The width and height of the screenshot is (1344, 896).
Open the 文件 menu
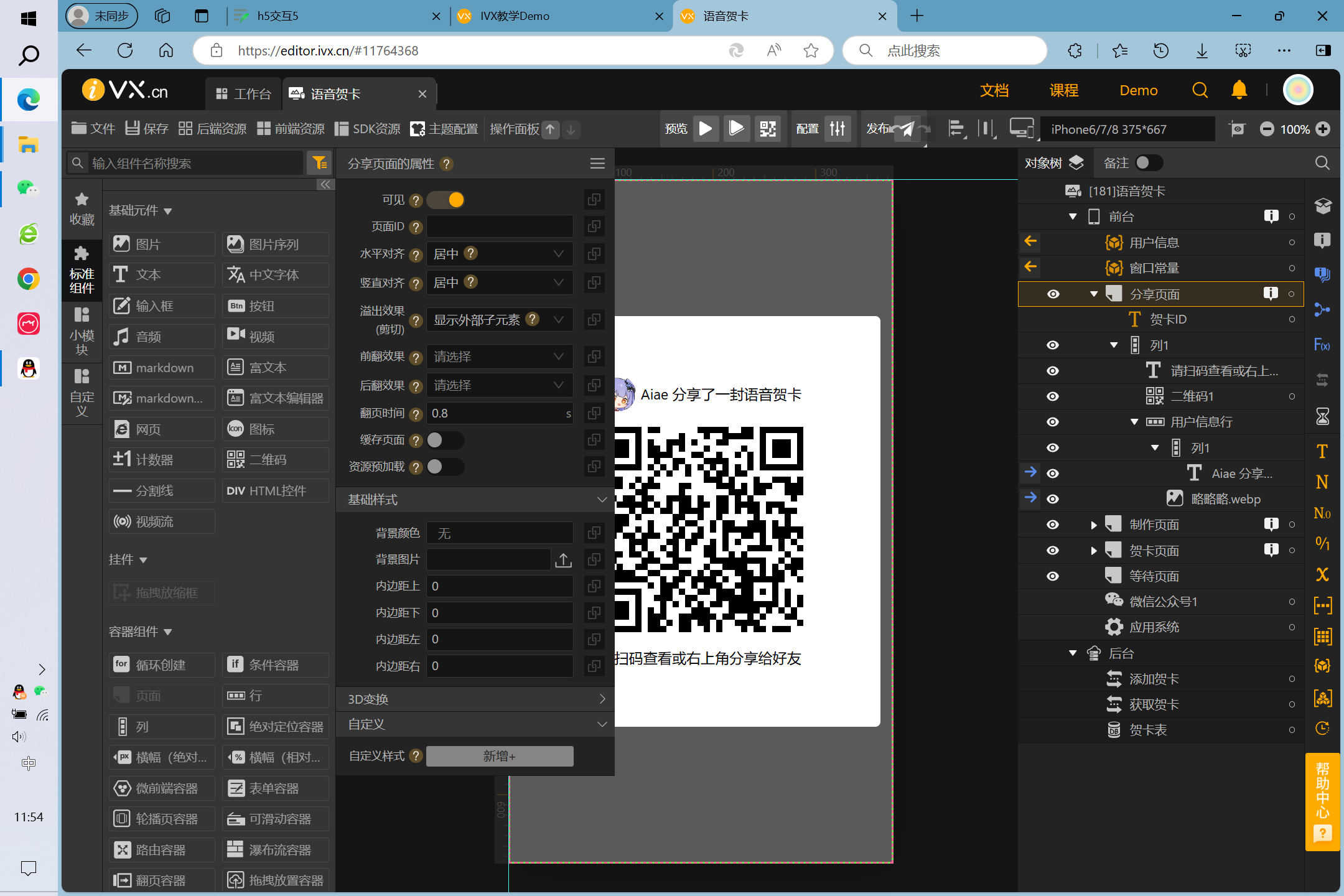click(93, 129)
